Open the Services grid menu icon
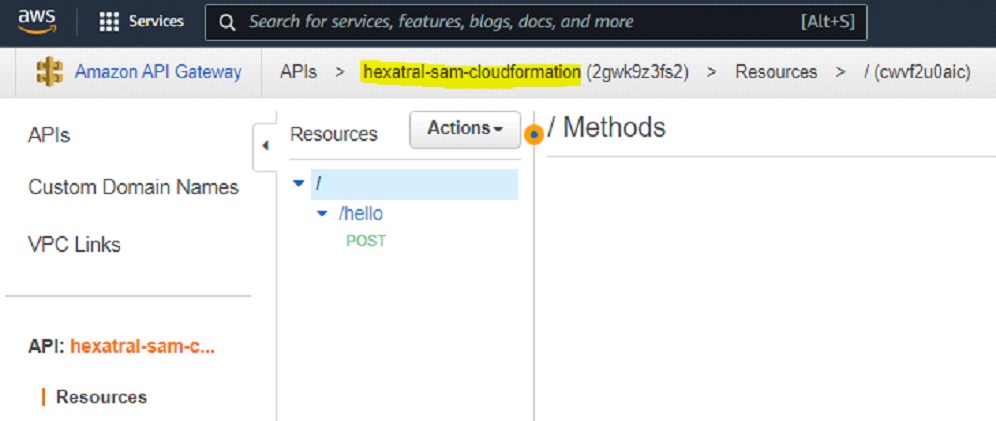Image resolution: width=996 pixels, height=421 pixels. (109, 22)
